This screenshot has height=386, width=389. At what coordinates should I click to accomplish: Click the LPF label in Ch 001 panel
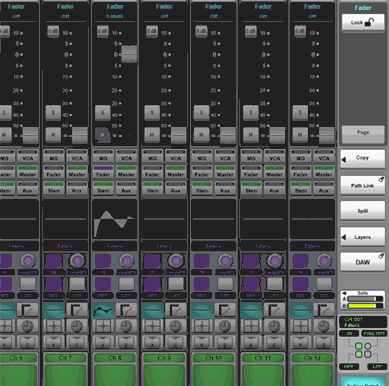[377, 367]
